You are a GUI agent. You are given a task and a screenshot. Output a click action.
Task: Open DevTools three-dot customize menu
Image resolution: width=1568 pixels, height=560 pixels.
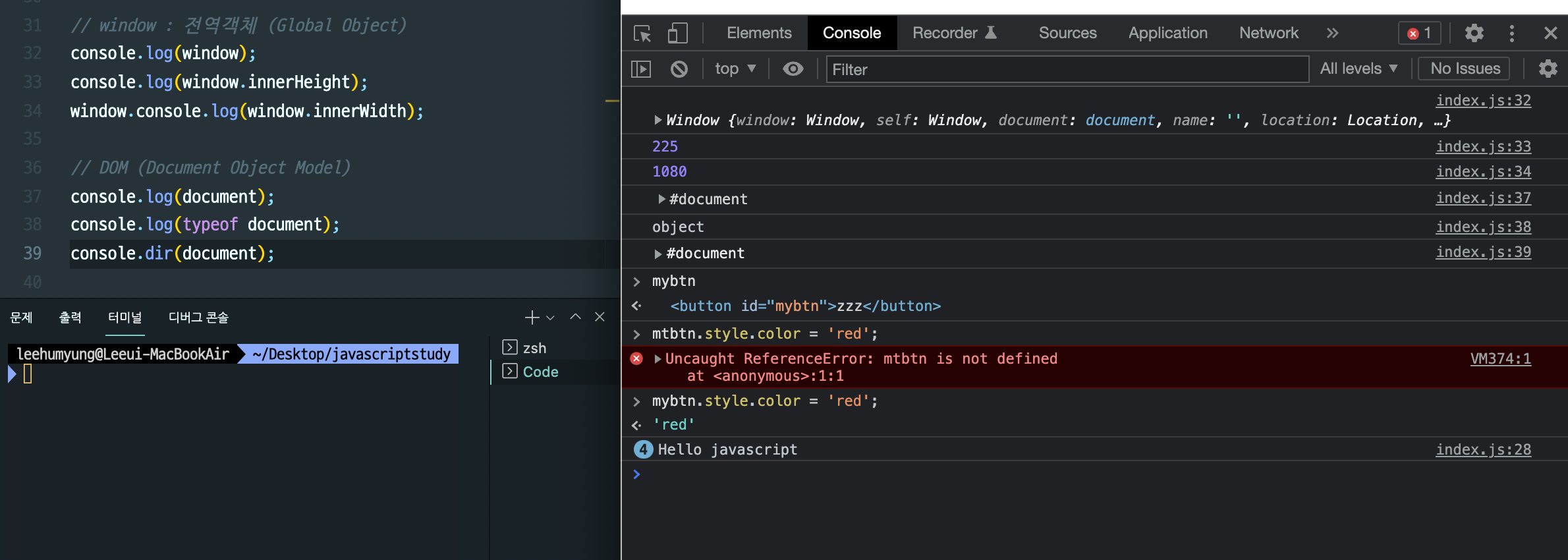1511,33
